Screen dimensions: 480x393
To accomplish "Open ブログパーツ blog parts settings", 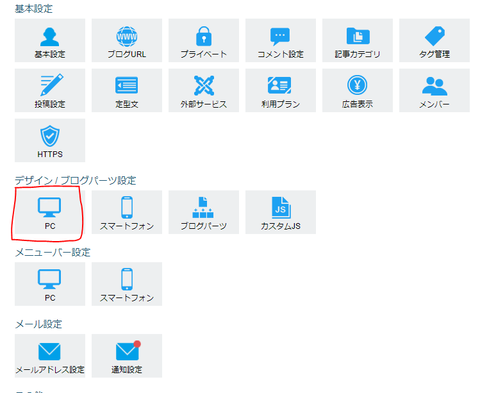I will click(x=204, y=212).
